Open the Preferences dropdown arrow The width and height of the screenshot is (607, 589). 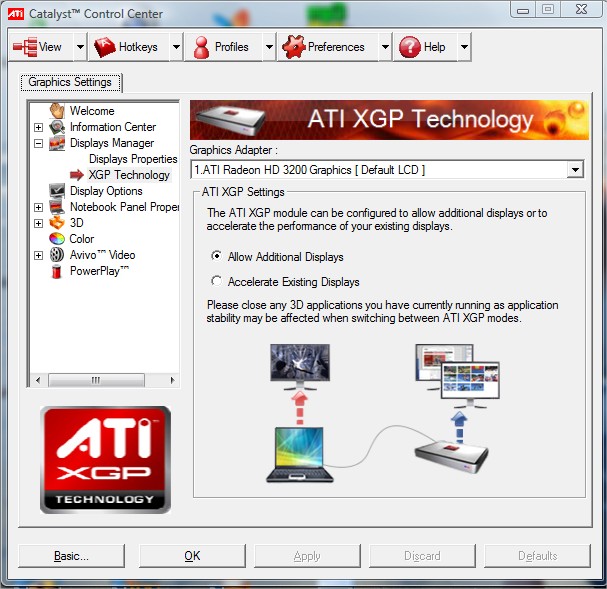[x=385, y=47]
